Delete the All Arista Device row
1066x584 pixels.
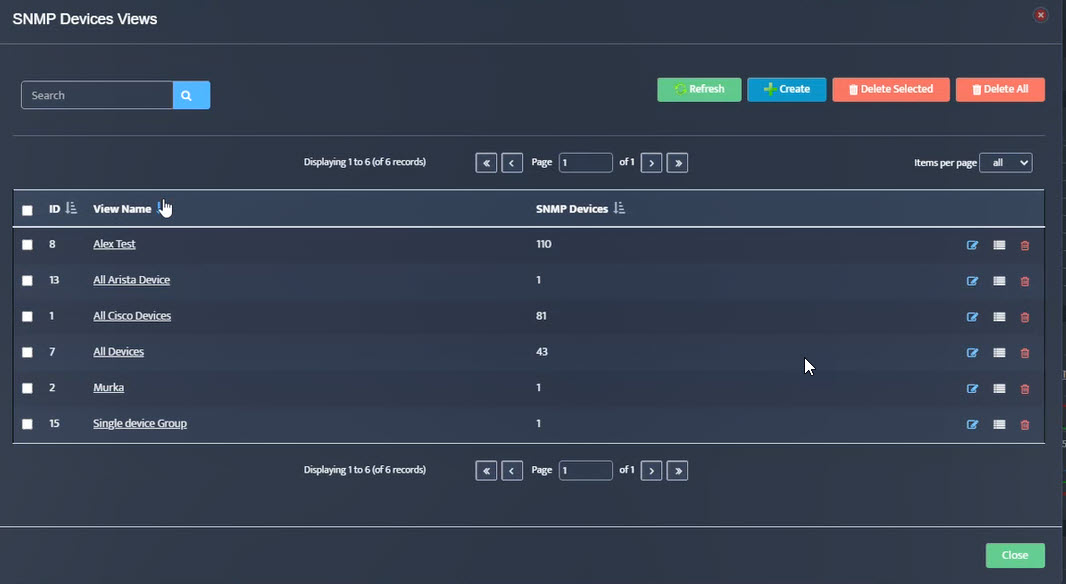[1025, 281]
